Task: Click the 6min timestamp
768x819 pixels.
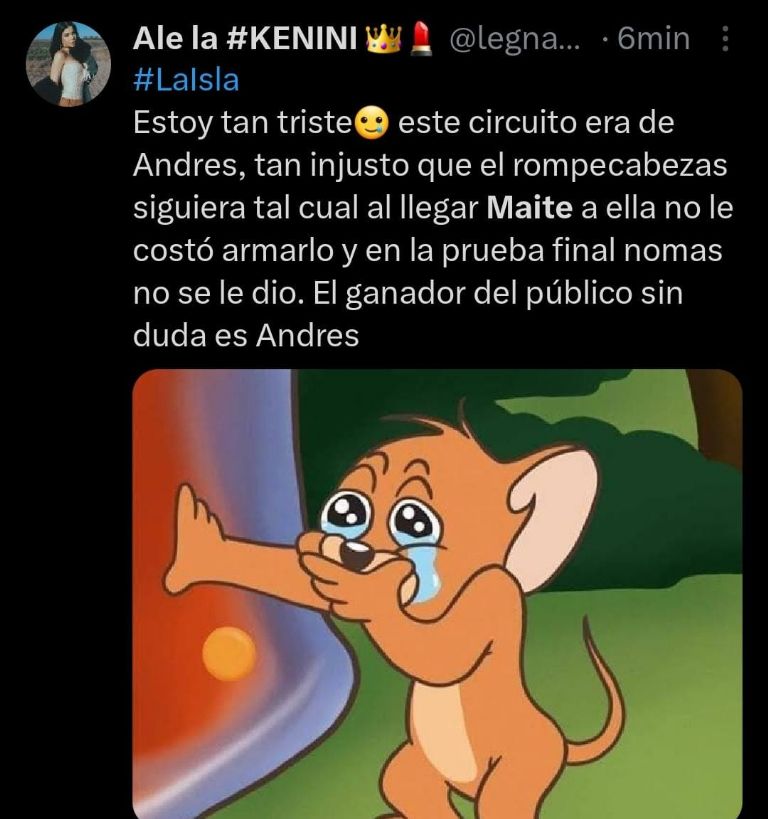Action: coord(653,39)
